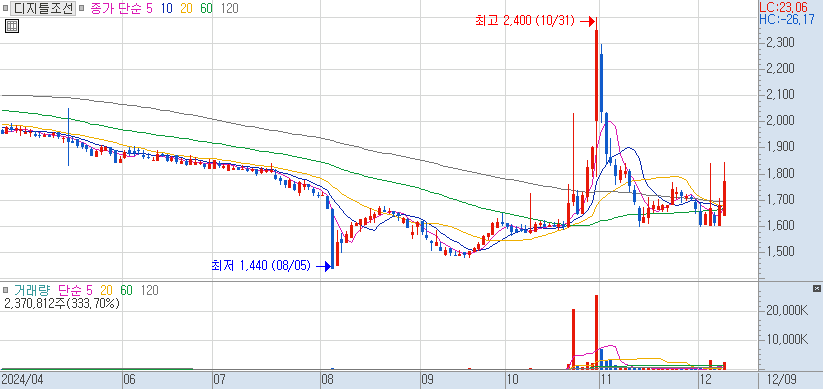Click the 1,600 price axis label
823x389 pixels.
tap(779, 225)
